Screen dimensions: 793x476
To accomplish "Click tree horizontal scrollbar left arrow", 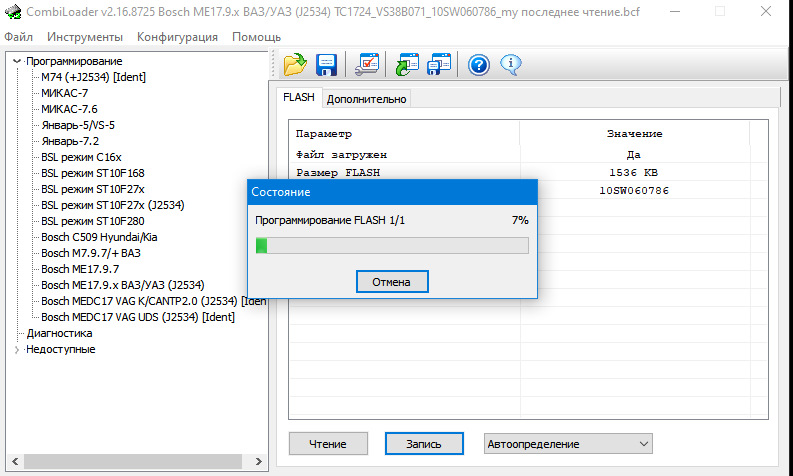I will pos(15,461).
